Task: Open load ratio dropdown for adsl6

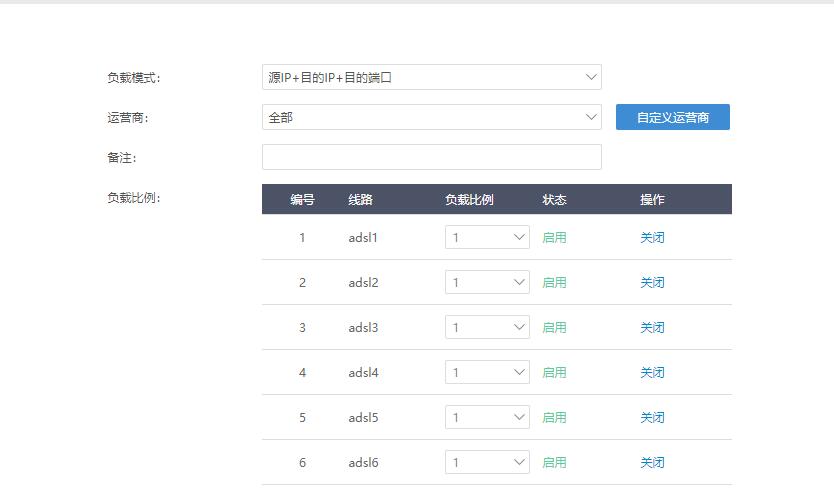Action: point(487,462)
